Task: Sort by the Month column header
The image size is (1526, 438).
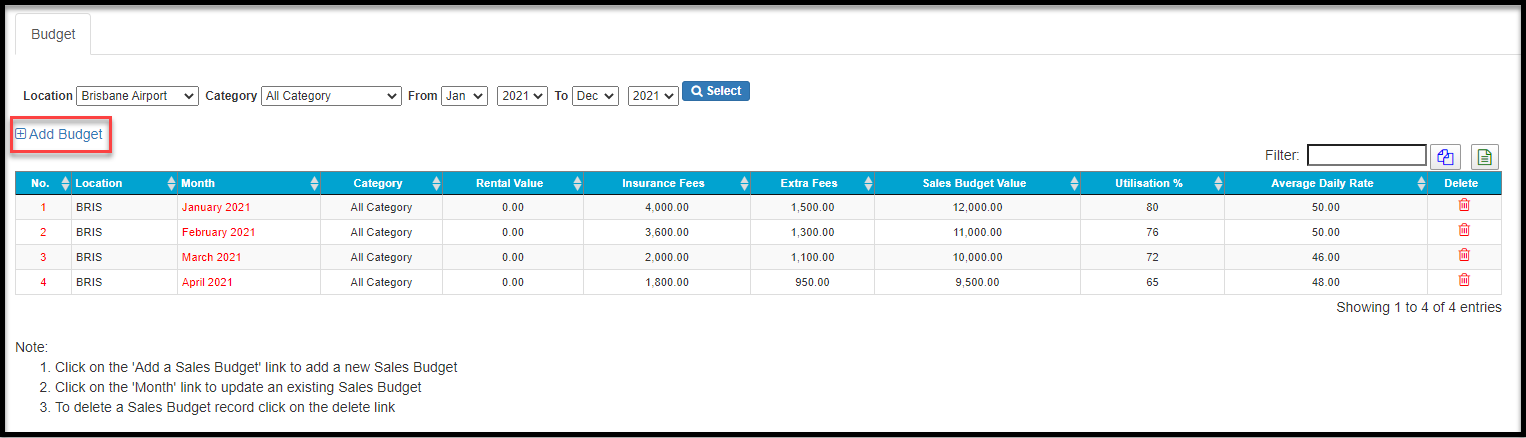Action: point(249,183)
